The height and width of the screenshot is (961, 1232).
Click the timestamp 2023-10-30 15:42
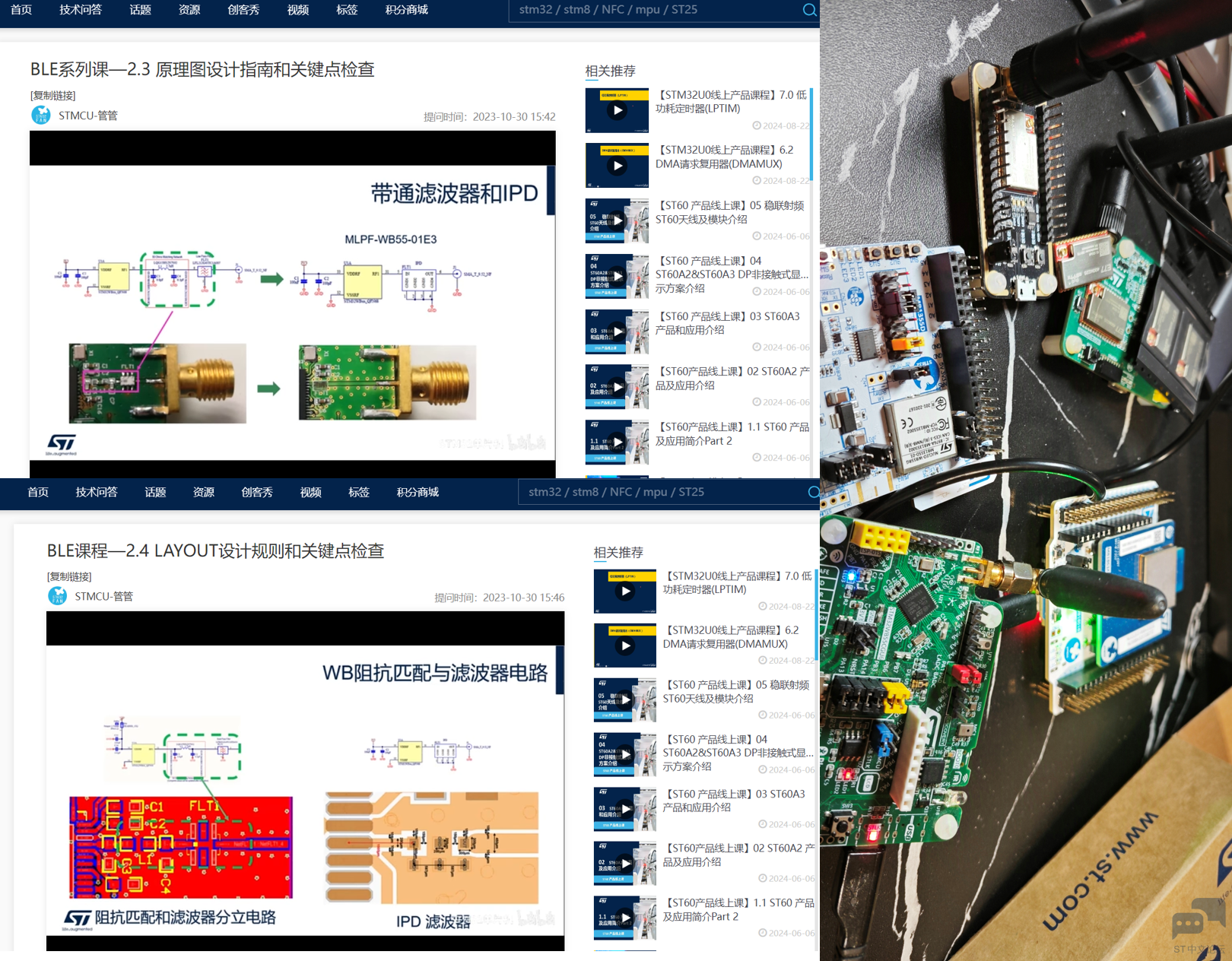click(x=514, y=116)
